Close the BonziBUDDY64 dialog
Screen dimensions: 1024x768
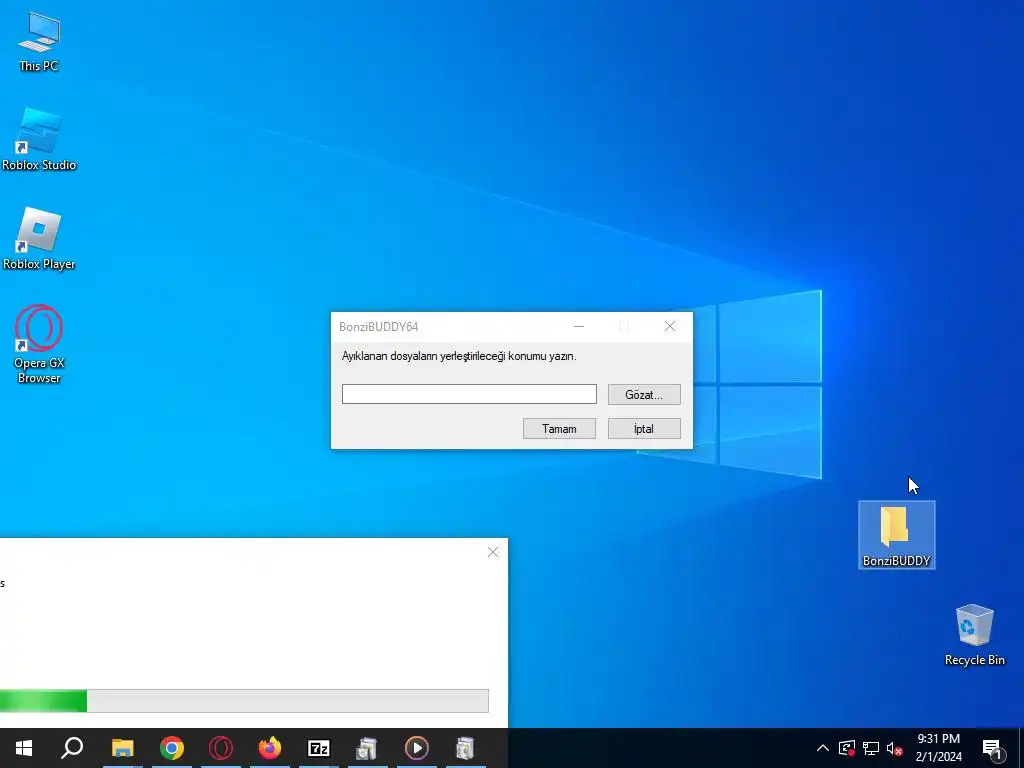coord(669,326)
